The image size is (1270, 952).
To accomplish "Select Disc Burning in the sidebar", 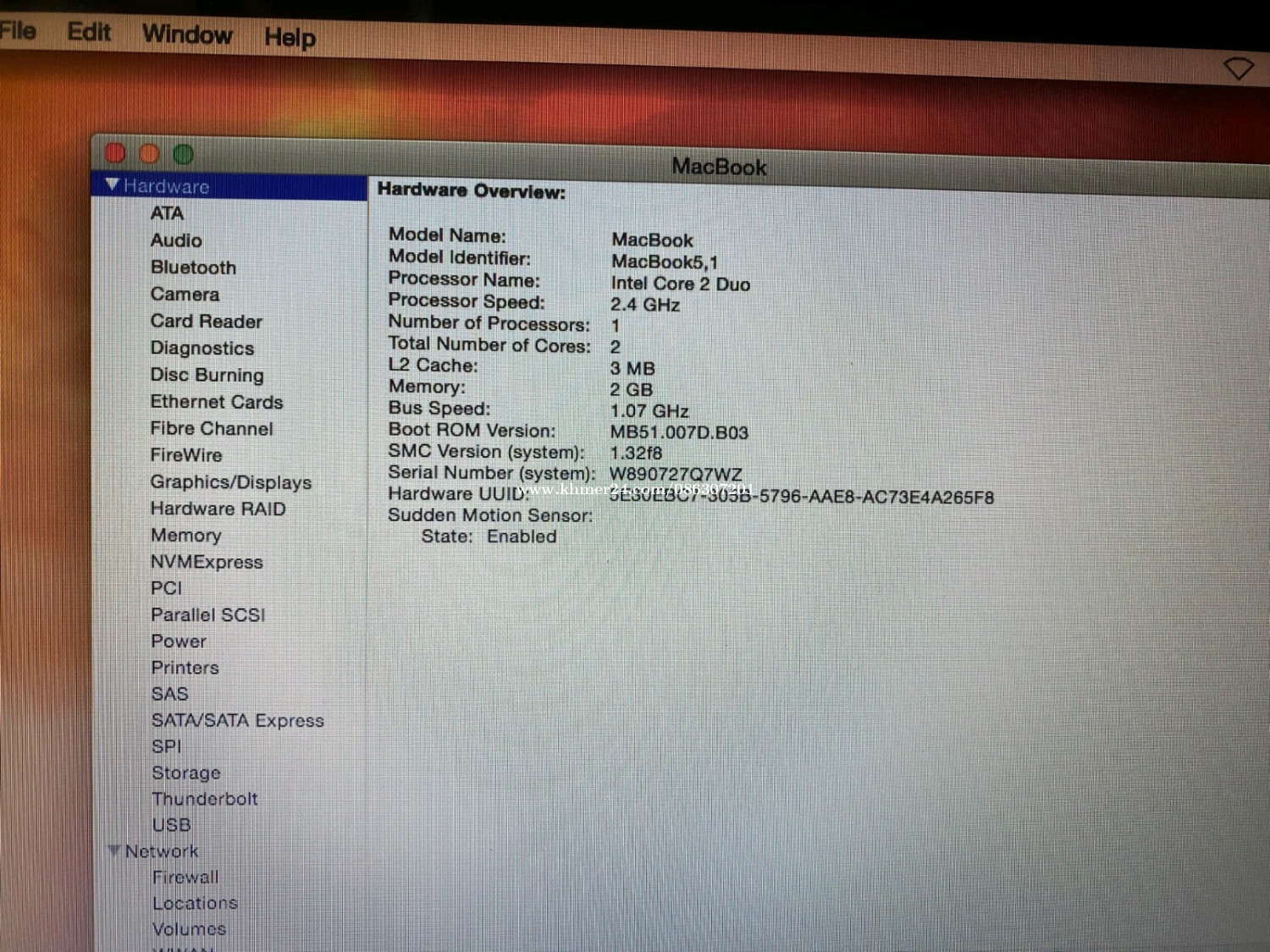I will click(x=207, y=375).
